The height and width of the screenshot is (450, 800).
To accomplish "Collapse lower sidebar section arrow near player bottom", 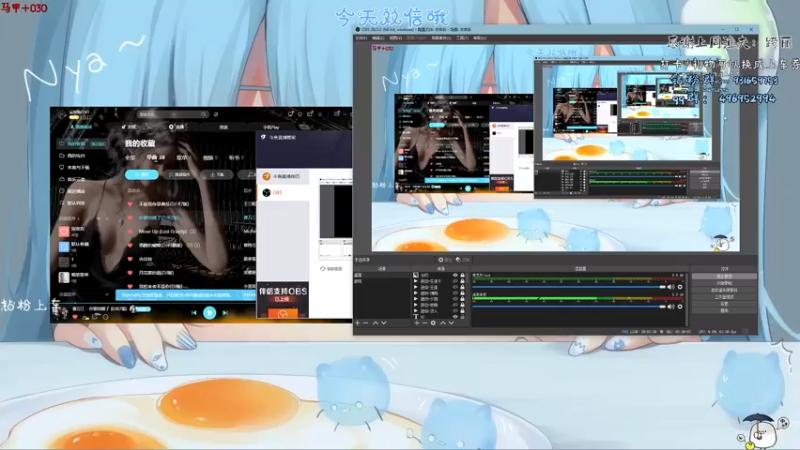I will tap(107, 294).
